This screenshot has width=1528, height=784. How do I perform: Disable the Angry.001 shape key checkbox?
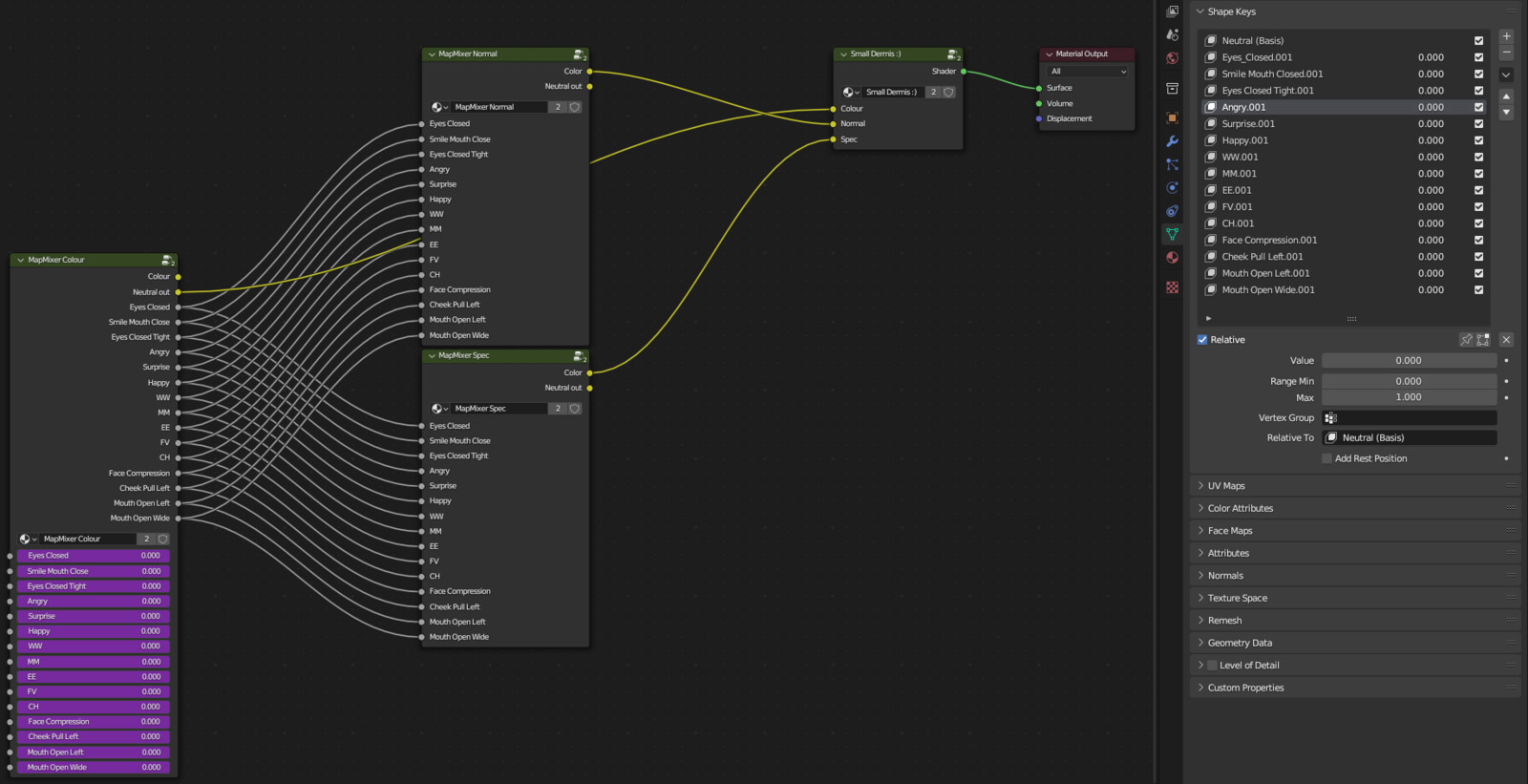point(1478,107)
